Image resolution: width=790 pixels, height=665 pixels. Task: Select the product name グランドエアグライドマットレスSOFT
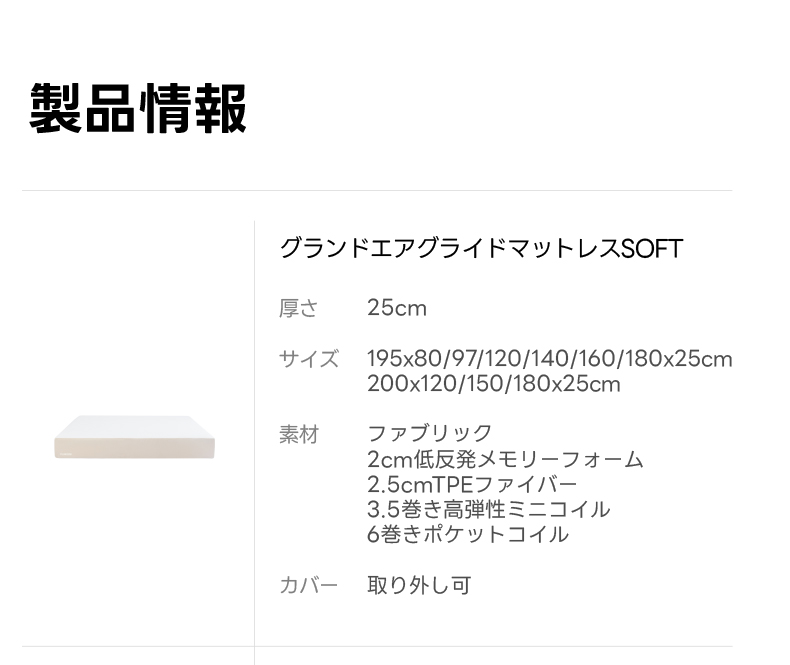point(481,248)
